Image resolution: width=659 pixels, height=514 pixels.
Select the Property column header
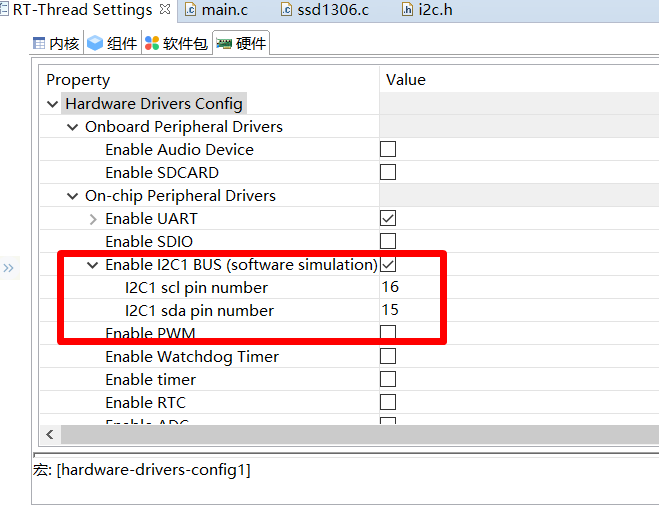[78, 80]
